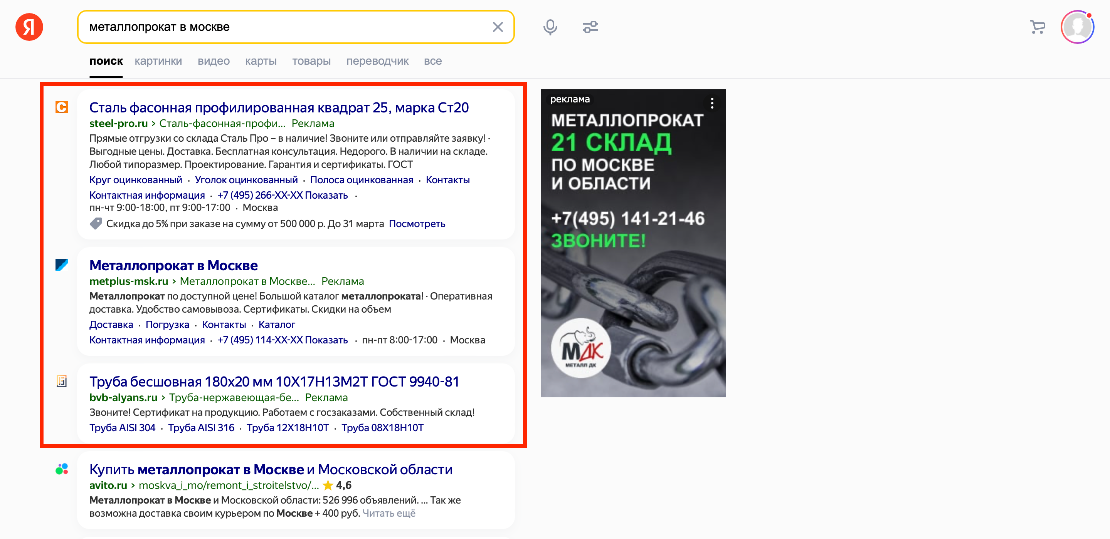
Task: Switch to видео tab
Action: (x=214, y=61)
